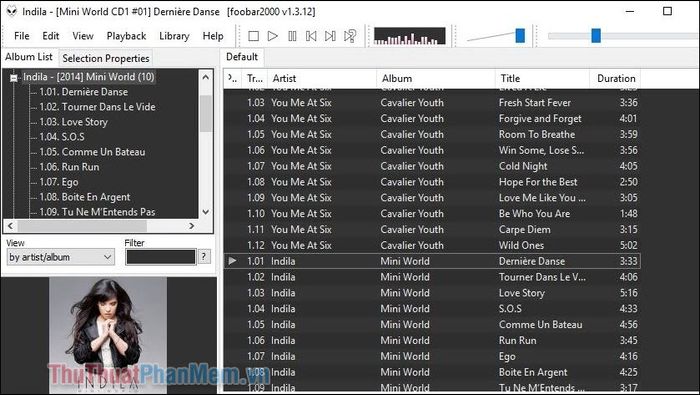
Task: Sort playlist by Title column header
Action: (542, 79)
